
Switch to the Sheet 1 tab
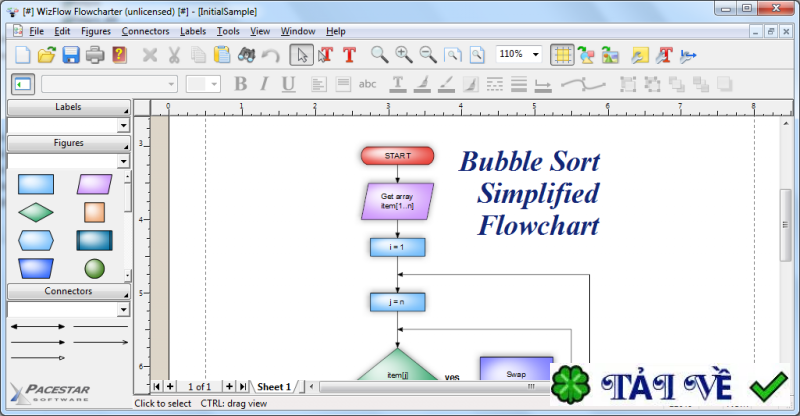click(274, 387)
